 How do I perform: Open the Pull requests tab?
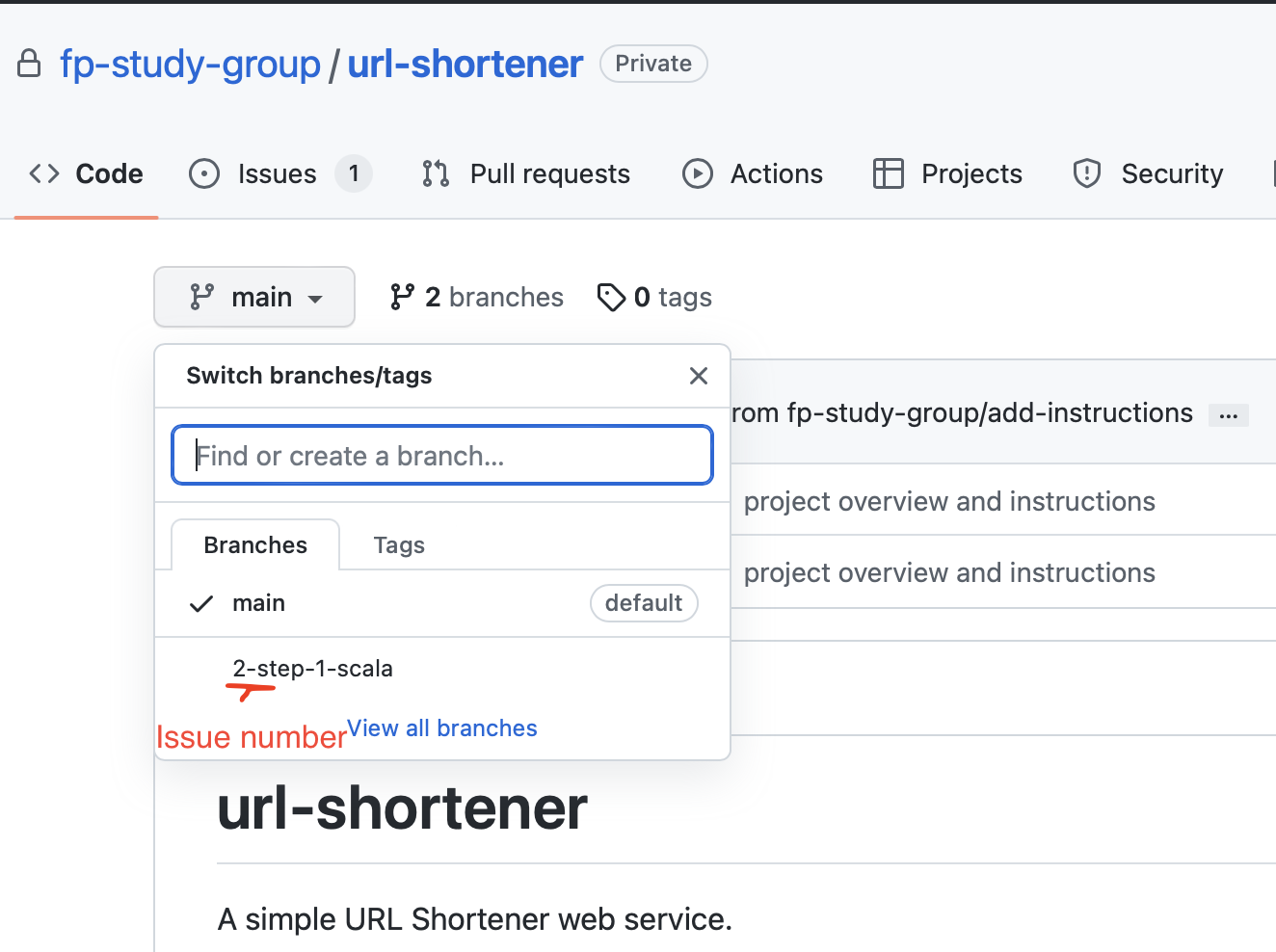526,173
